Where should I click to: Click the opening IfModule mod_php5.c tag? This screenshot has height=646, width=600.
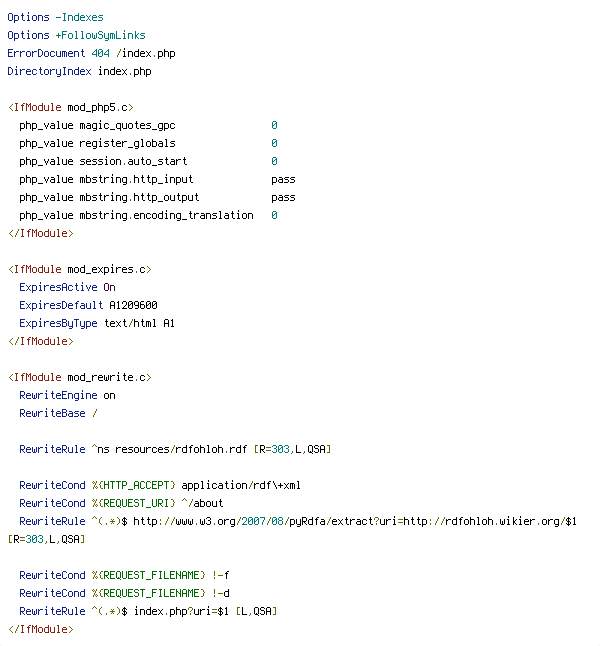[x=70, y=108]
